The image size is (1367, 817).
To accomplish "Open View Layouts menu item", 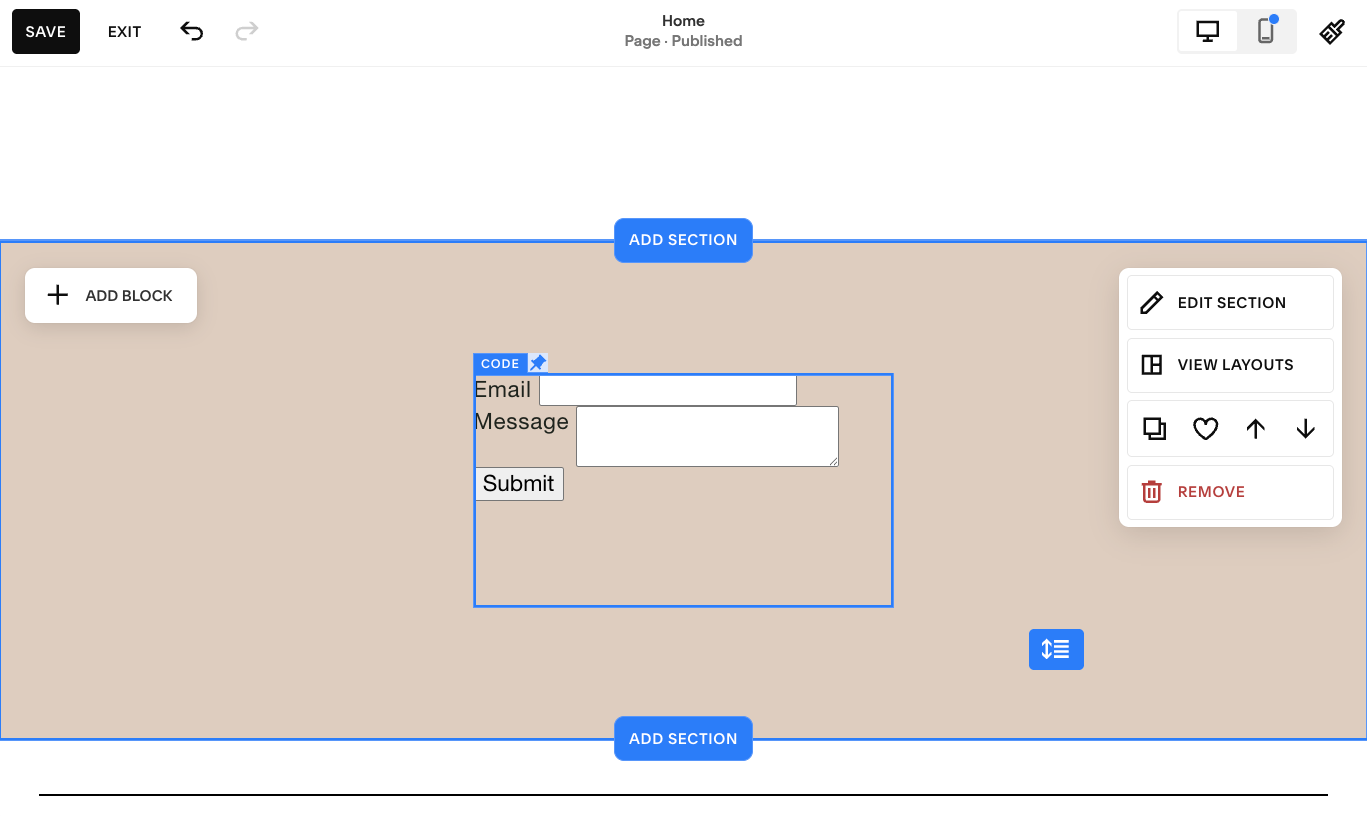I will [x=1230, y=365].
